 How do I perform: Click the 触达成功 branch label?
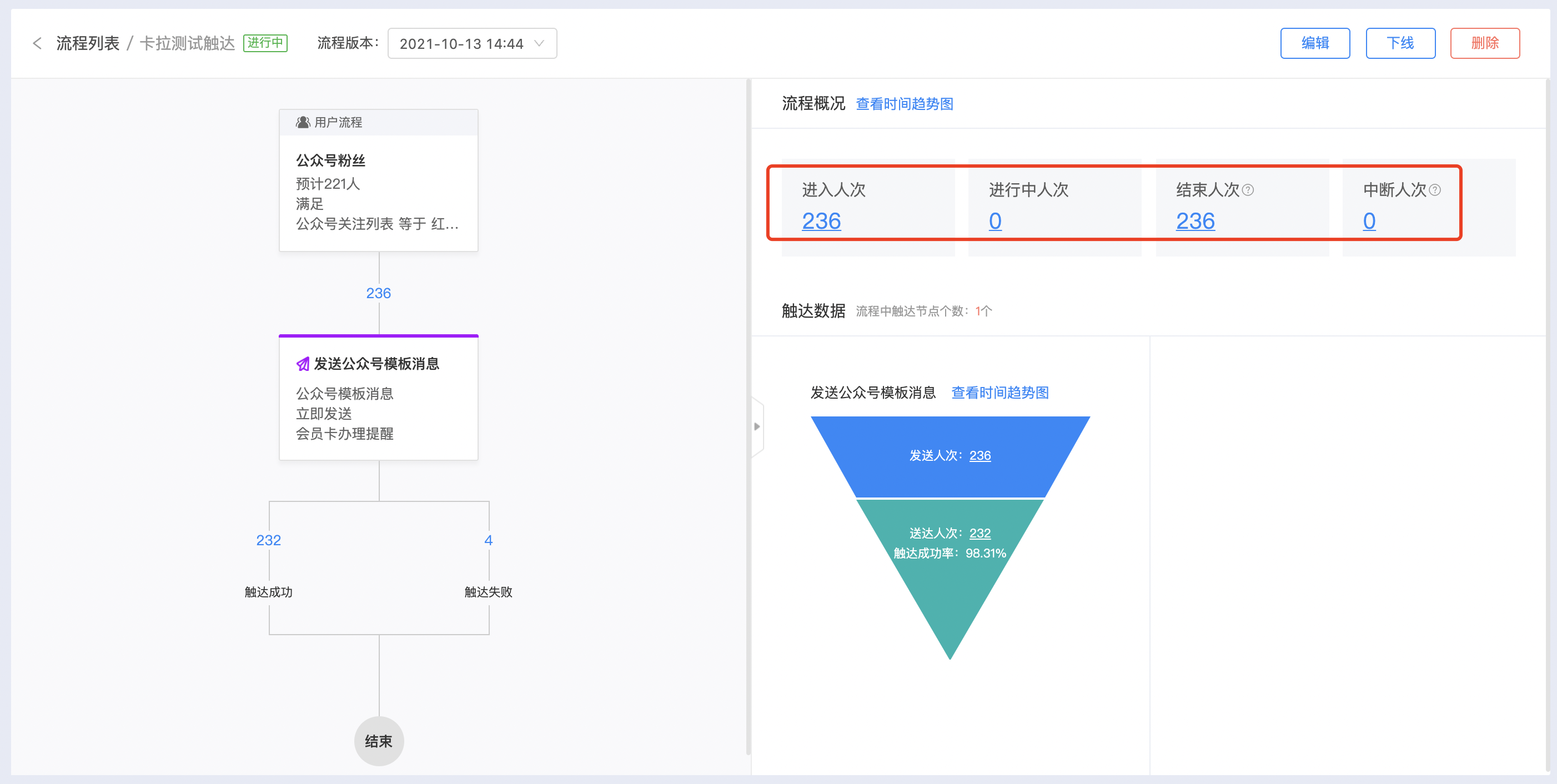[x=268, y=592]
